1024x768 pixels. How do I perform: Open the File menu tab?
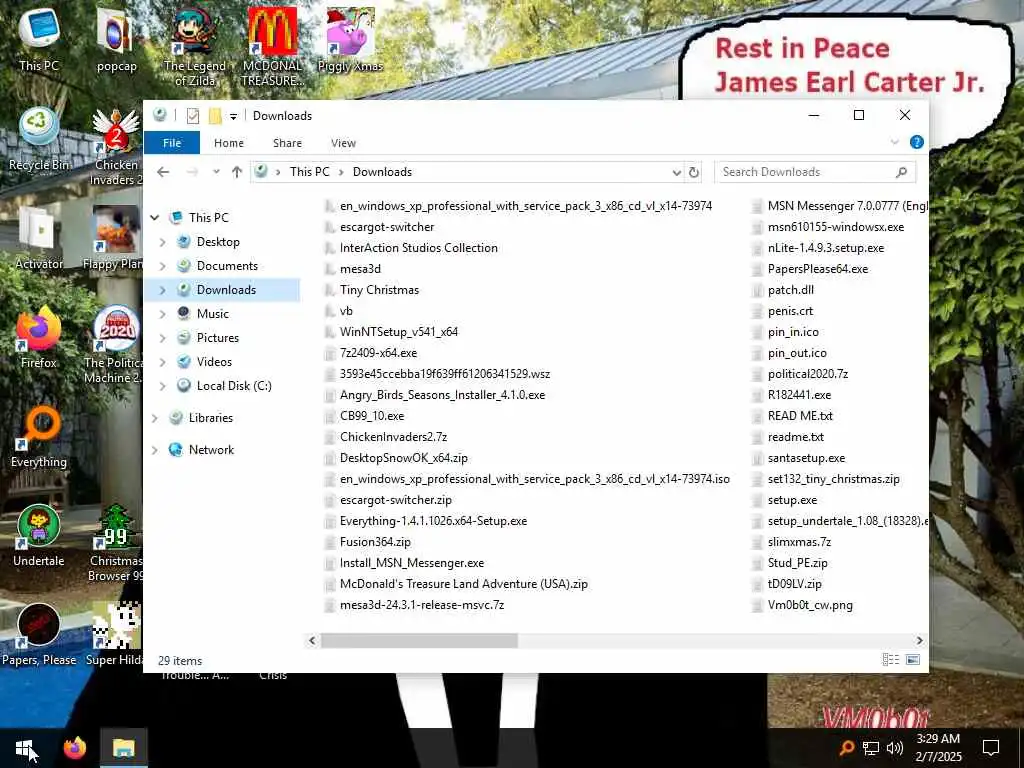click(172, 143)
